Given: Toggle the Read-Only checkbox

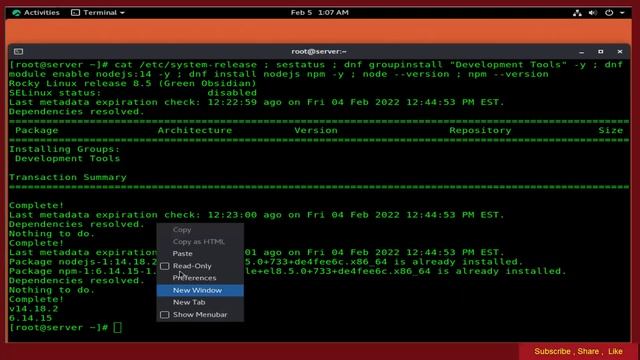Looking at the screenshot, I should [164, 266].
